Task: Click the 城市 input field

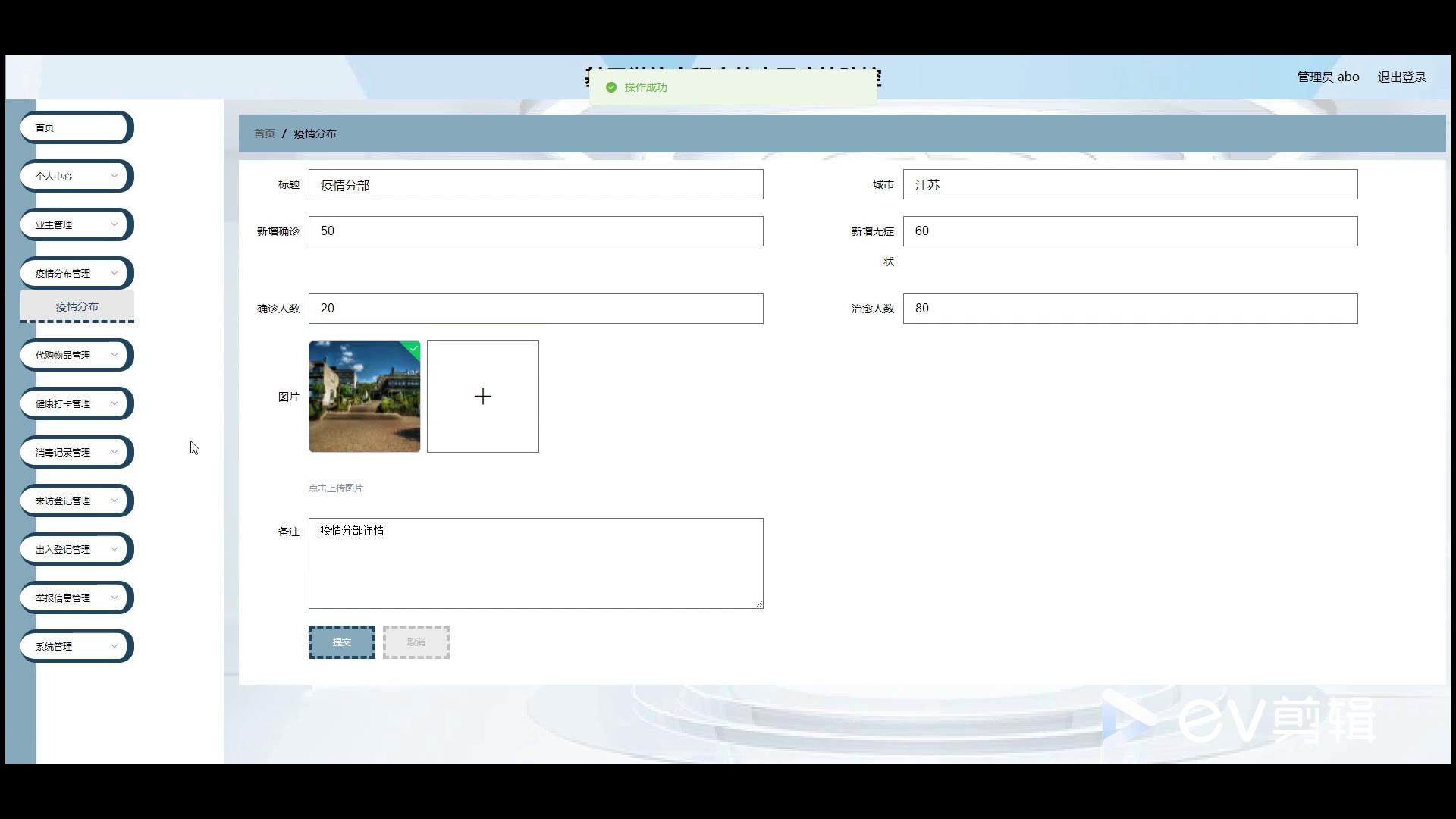Action: (x=1130, y=184)
